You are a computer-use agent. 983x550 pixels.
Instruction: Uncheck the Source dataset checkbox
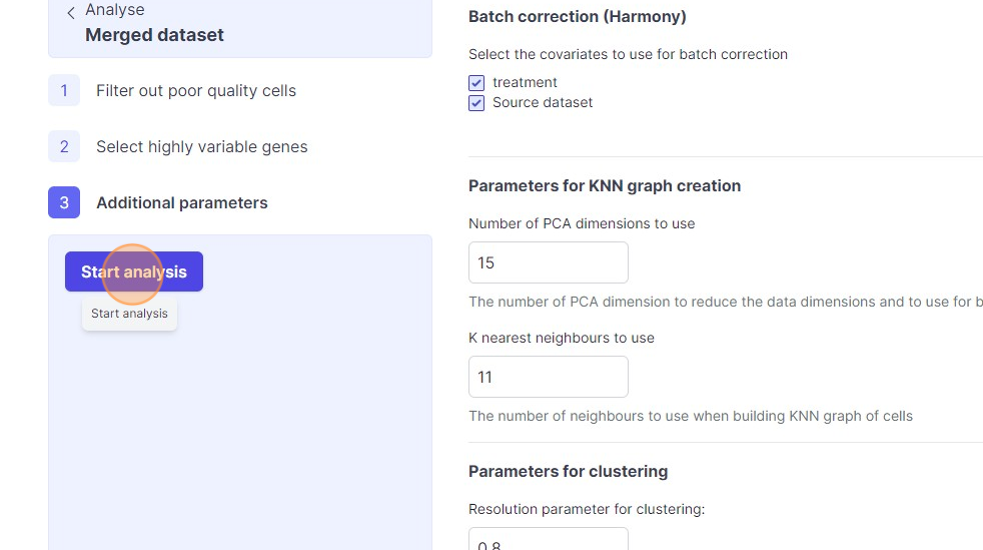pyautogui.click(x=476, y=103)
